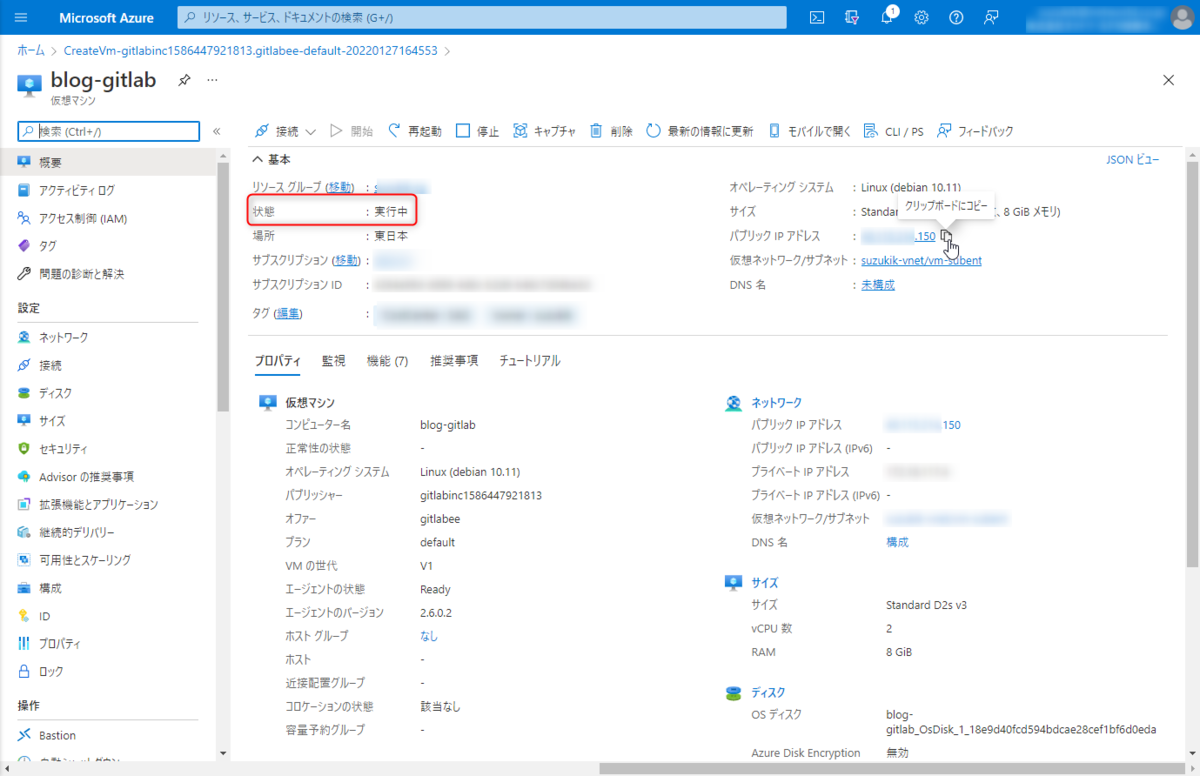Open the notifications bell
This screenshot has height=776, width=1200.
tap(887, 17)
